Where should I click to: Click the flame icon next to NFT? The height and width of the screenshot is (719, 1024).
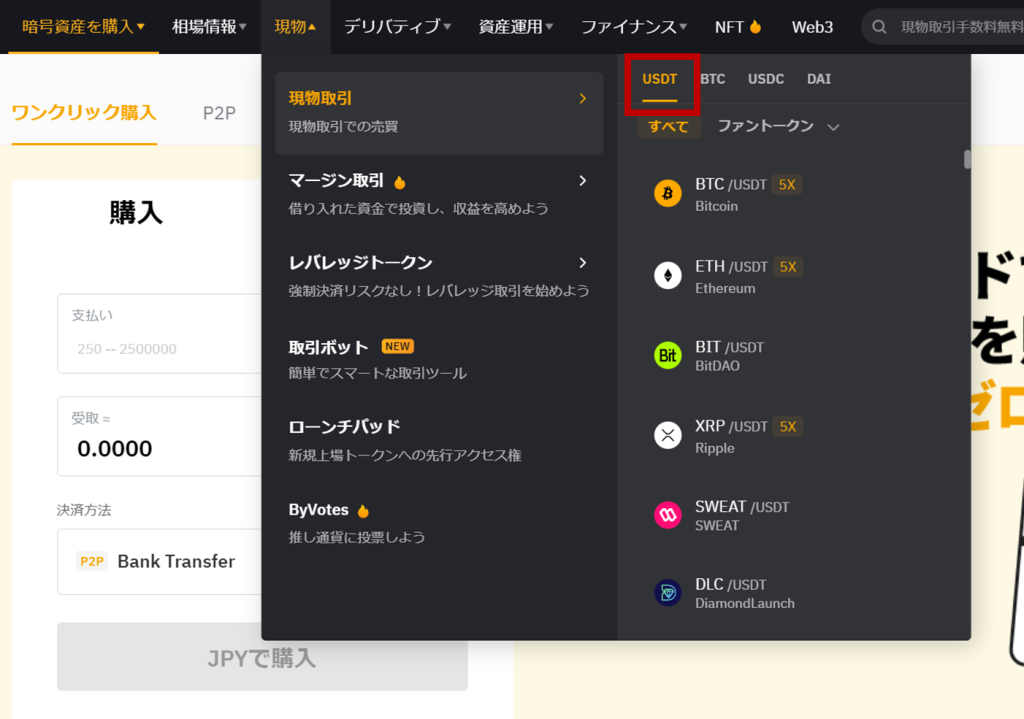756,27
